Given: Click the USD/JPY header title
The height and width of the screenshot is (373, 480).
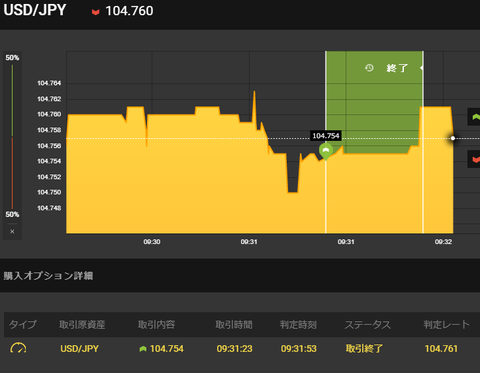Looking at the screenshot, I should (35, 10).
